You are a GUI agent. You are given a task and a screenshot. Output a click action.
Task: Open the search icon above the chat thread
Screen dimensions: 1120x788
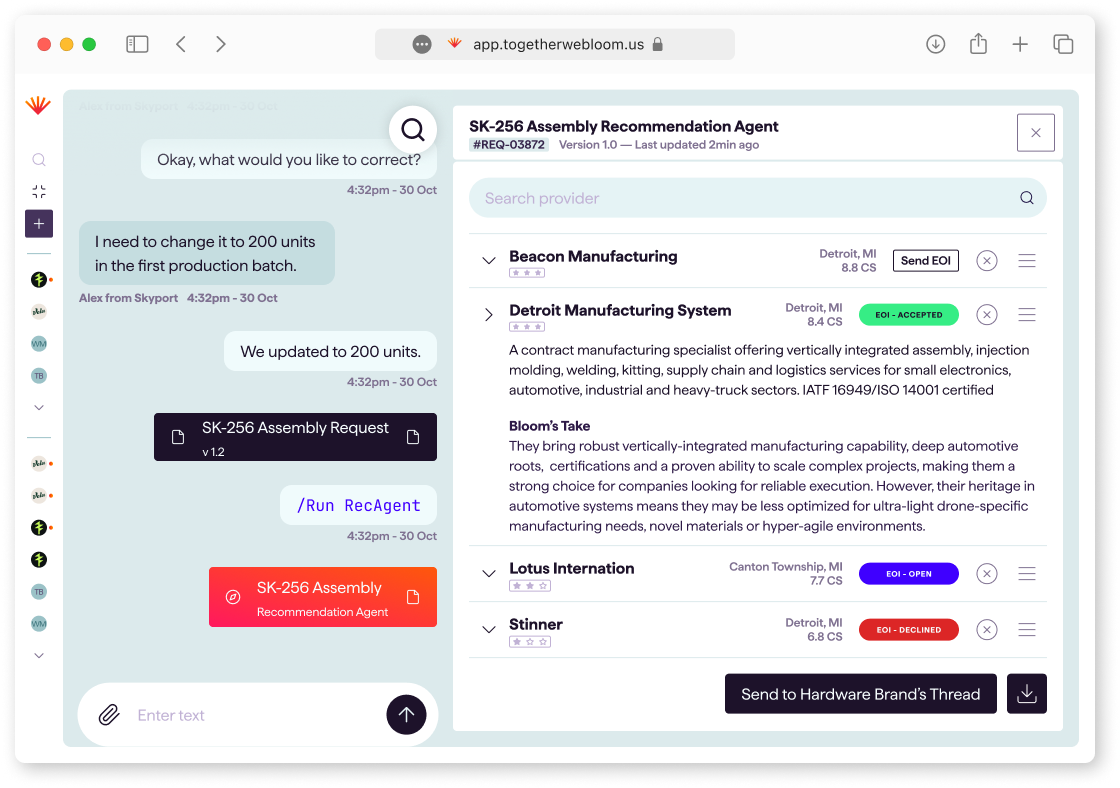[x=413, y=129]
